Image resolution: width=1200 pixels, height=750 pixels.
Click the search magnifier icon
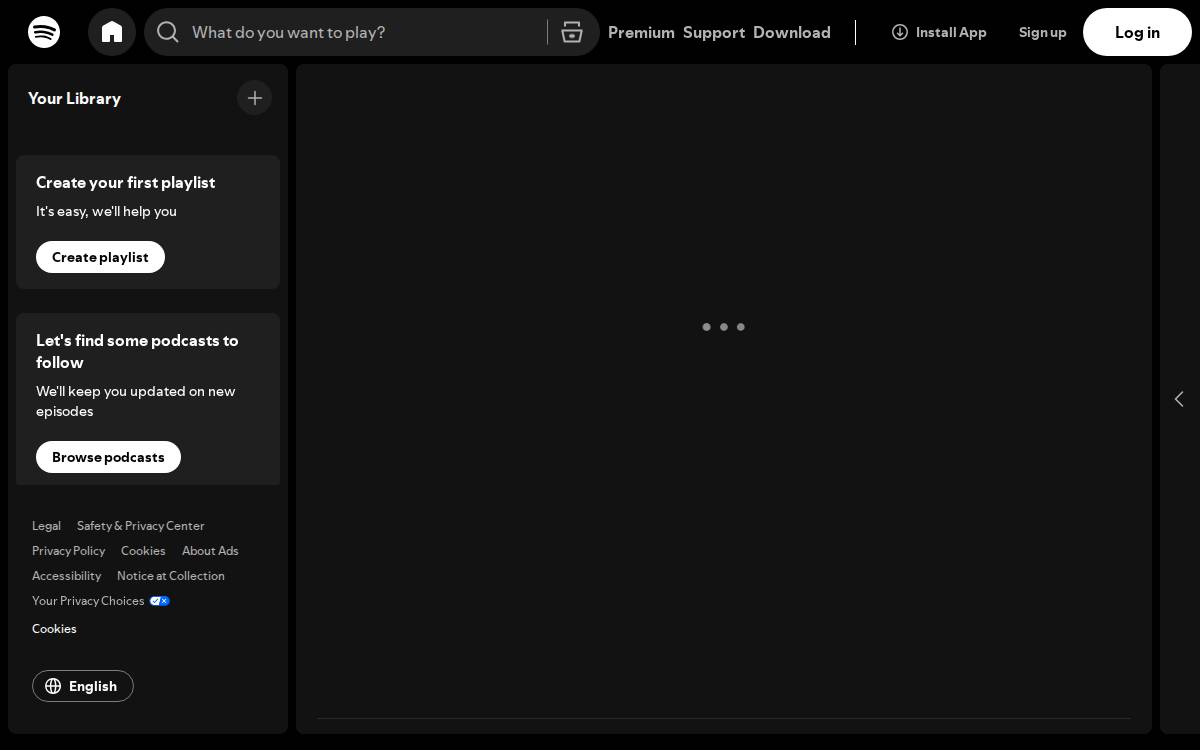click(168, 32)
